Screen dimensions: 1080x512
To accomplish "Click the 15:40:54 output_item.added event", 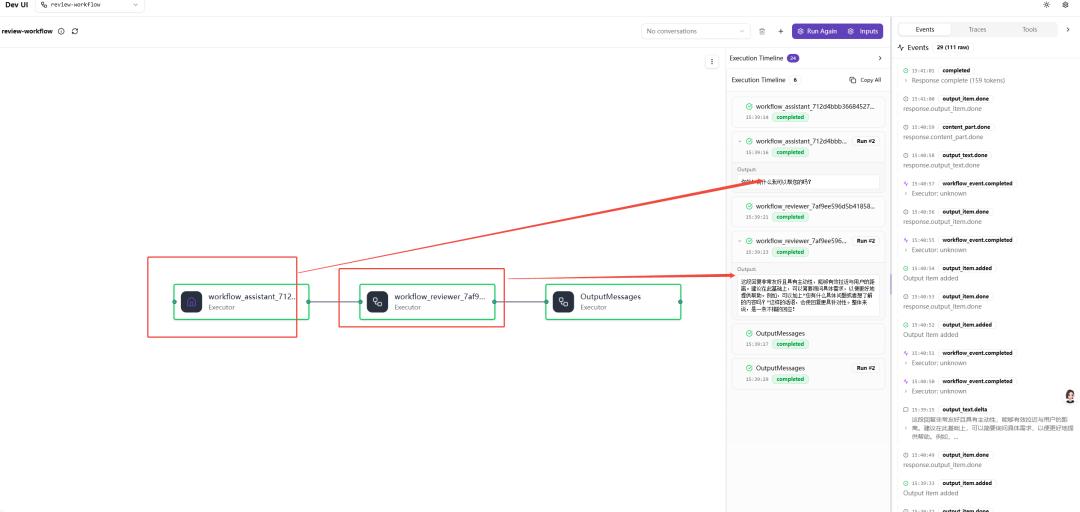I will pos(985,273).
